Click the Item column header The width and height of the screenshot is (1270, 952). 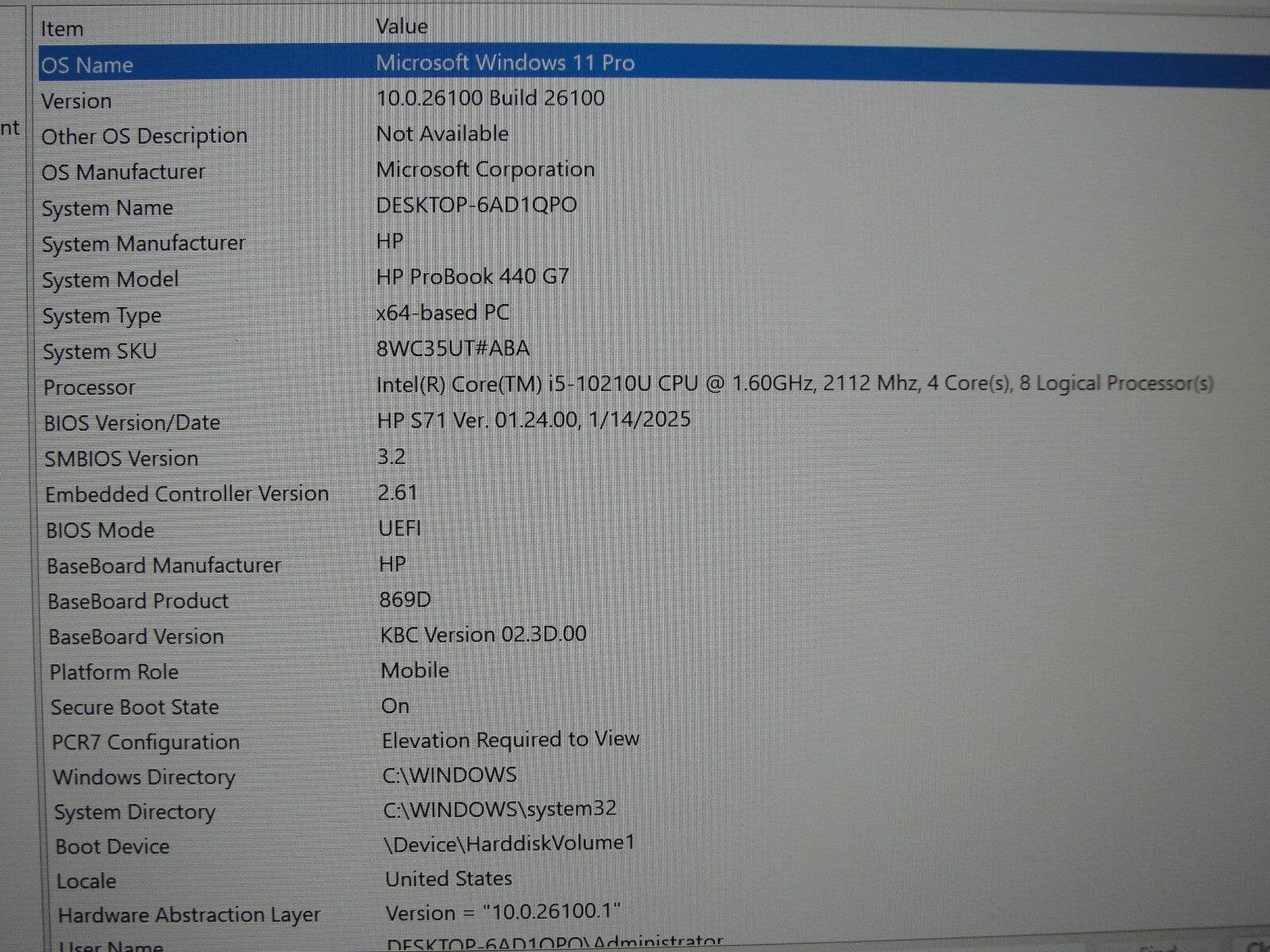(x=62, y=29)
